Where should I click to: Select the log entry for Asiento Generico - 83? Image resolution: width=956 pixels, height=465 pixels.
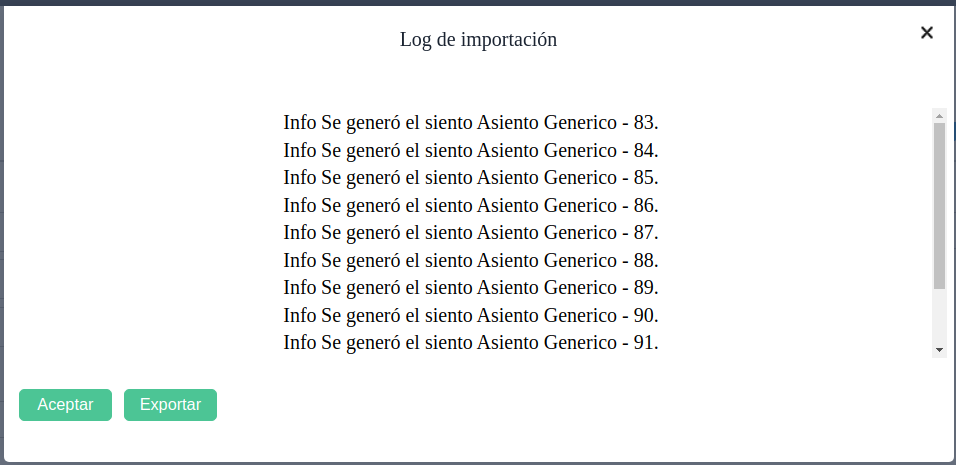(x=470, y=124)
